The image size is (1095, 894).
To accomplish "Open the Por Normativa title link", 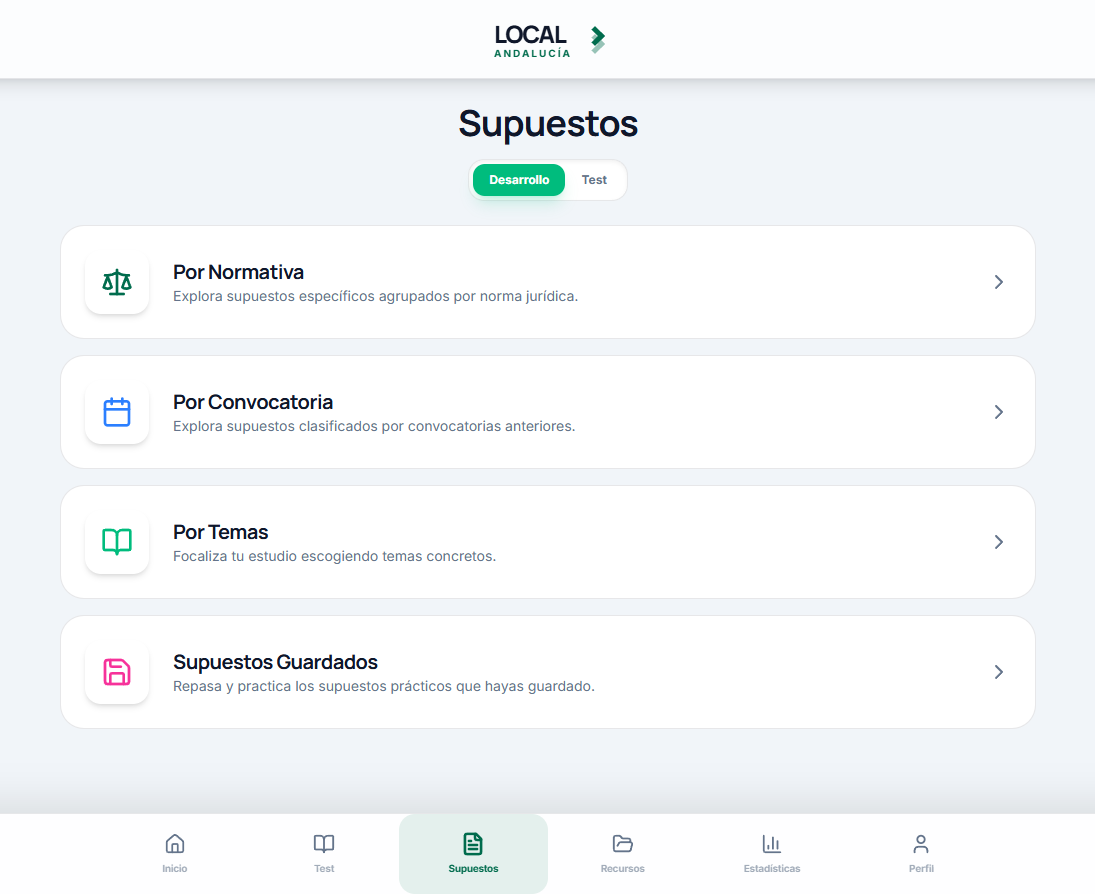I will [x=238, y=272].
